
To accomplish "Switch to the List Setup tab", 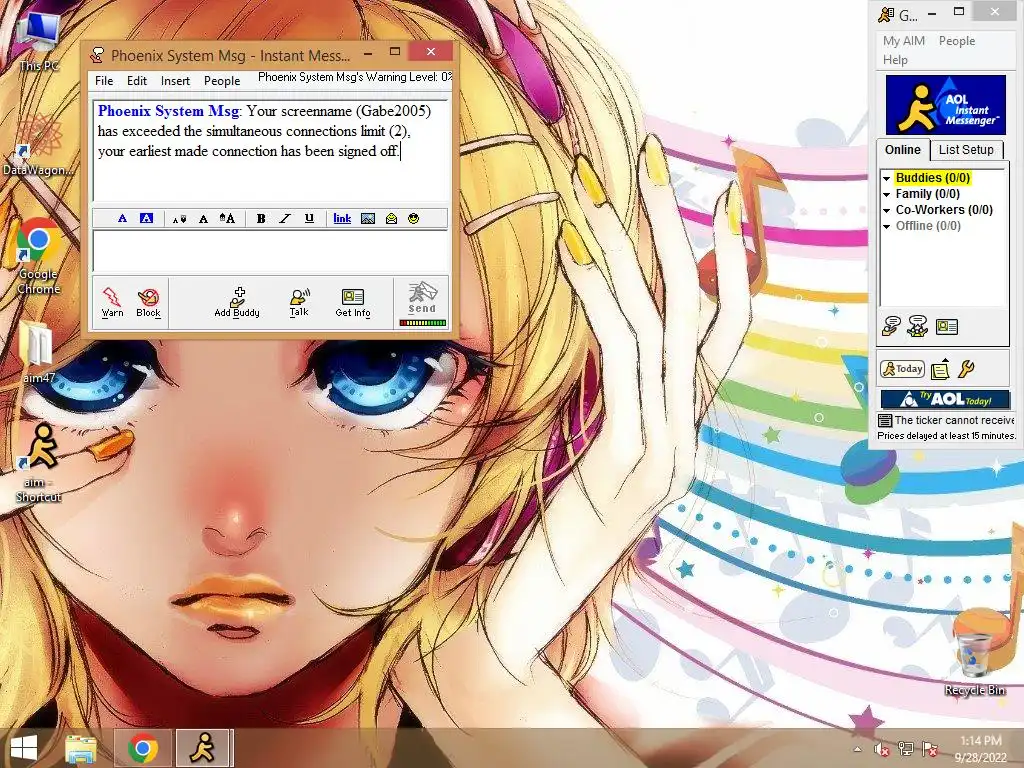I will point(966,150).
